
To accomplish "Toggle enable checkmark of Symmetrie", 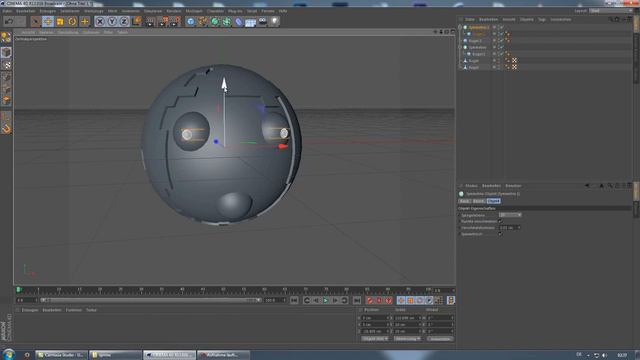I will 501,47.
